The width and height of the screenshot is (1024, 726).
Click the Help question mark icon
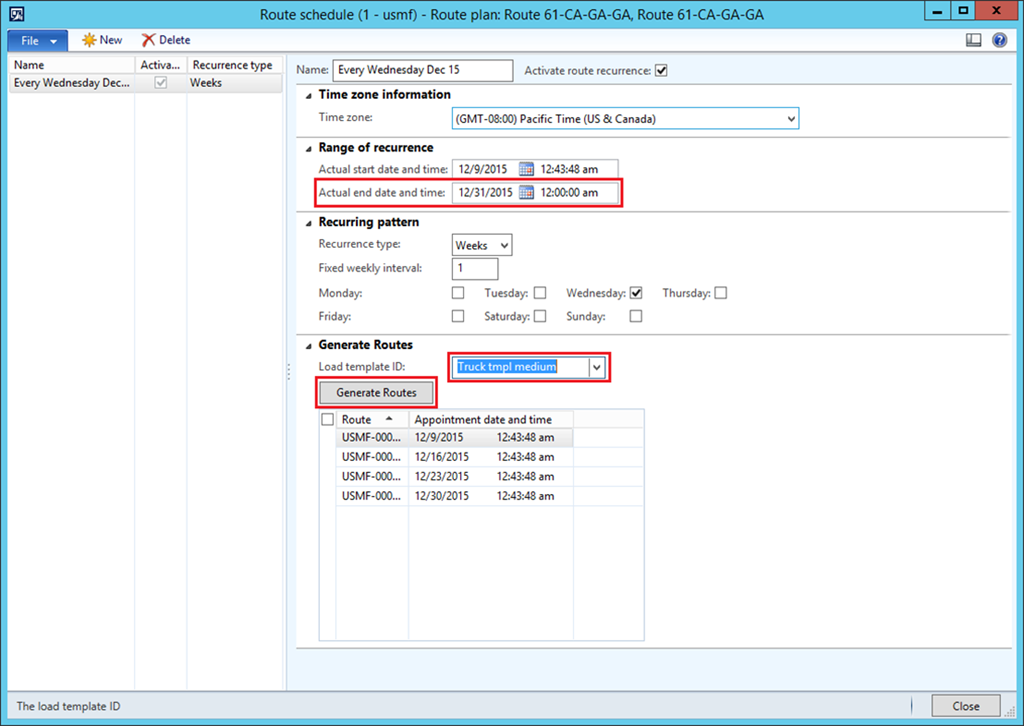pyautogui.click(x=999, y=40)
